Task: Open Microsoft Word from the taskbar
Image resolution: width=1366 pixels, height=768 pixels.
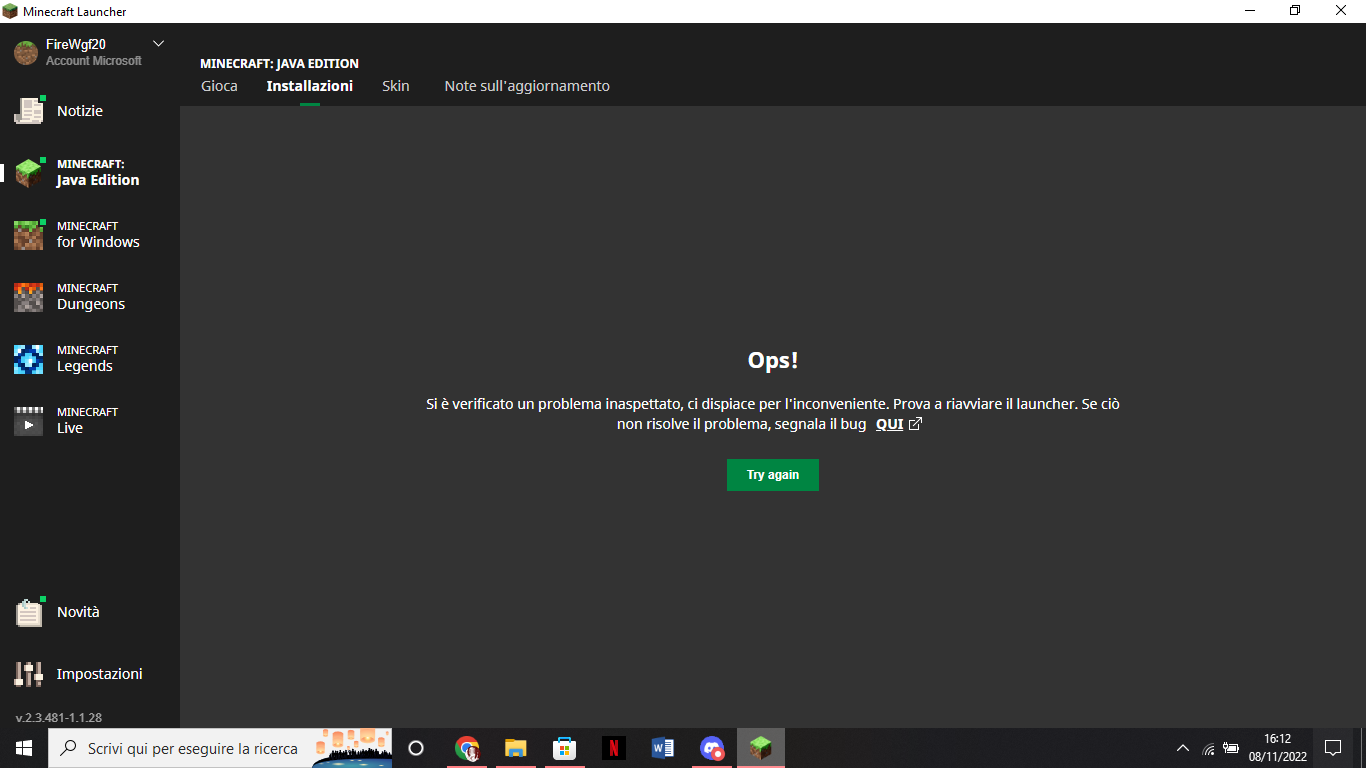Action: point(663,748)
